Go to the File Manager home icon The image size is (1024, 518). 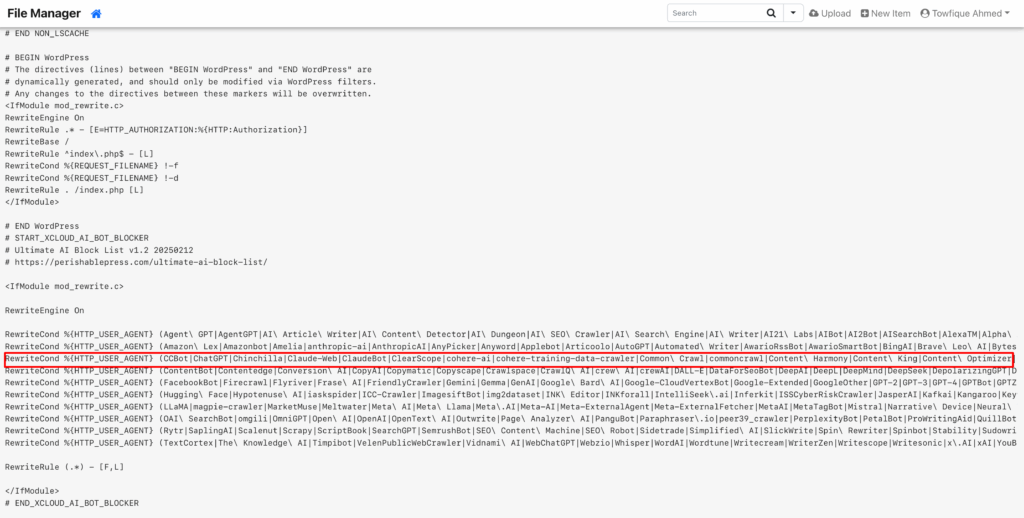coord(96,14)
